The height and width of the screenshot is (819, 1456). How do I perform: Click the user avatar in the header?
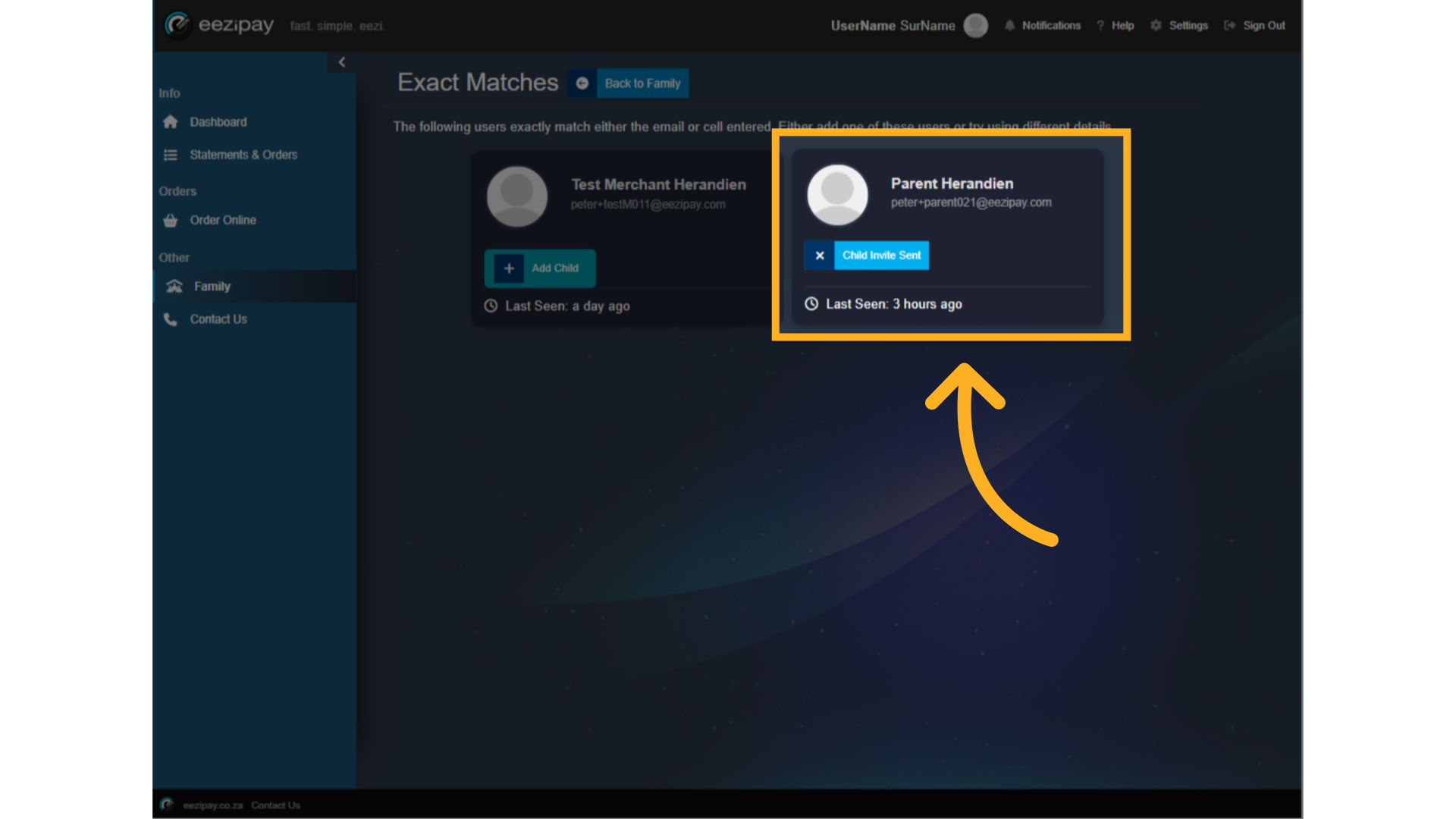pos(976,26)
